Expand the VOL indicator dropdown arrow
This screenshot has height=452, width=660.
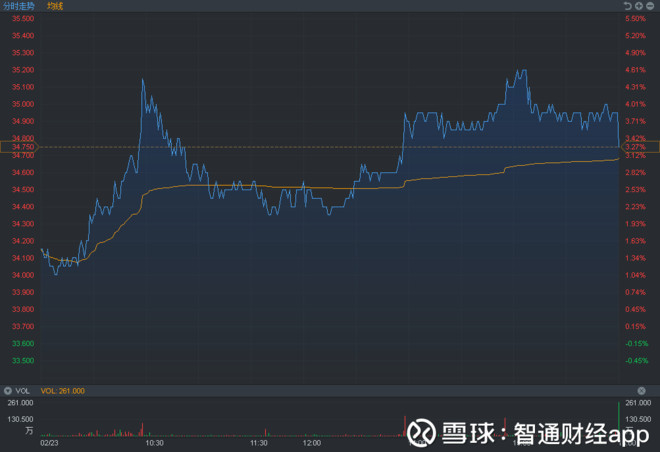(8, 391)
